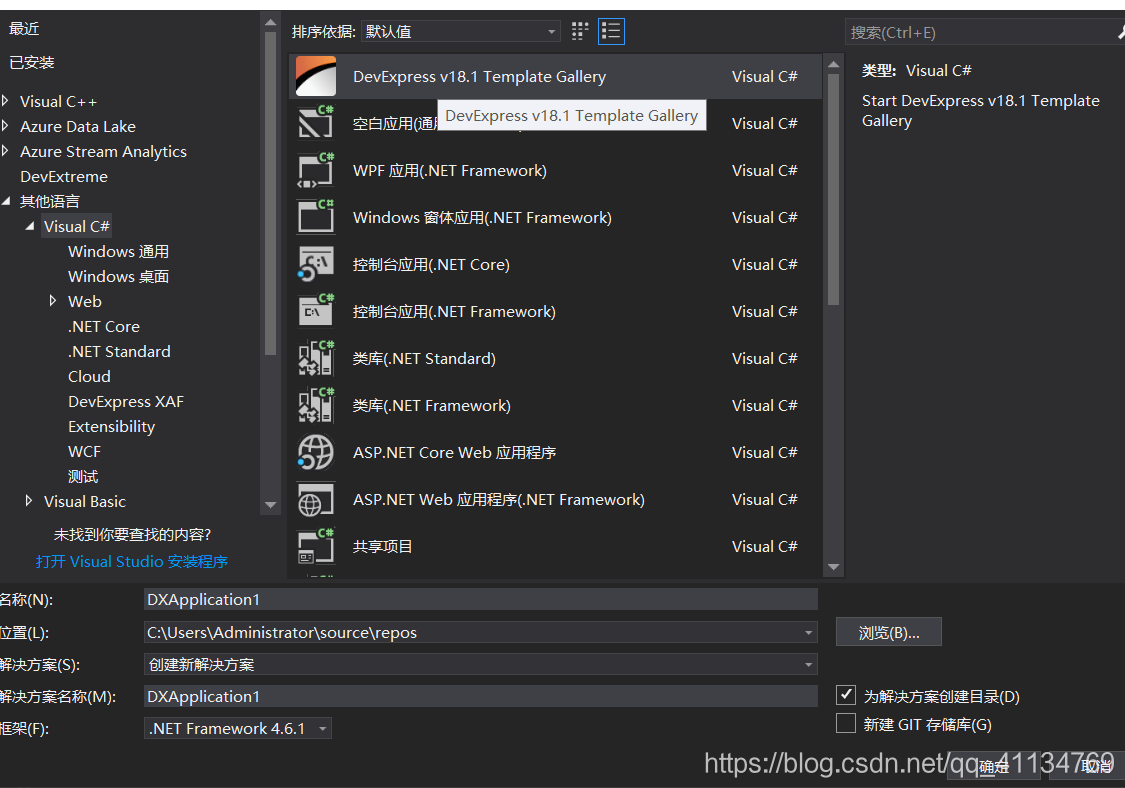Open the 解决方案 创建新解决方案 dropdown
Image resolution: width=1125 pixels, height=788 pixels.
[481, 665]
